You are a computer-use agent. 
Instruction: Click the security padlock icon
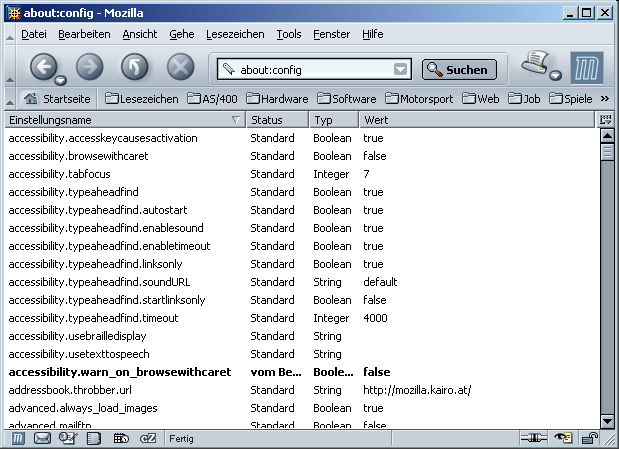590,438
